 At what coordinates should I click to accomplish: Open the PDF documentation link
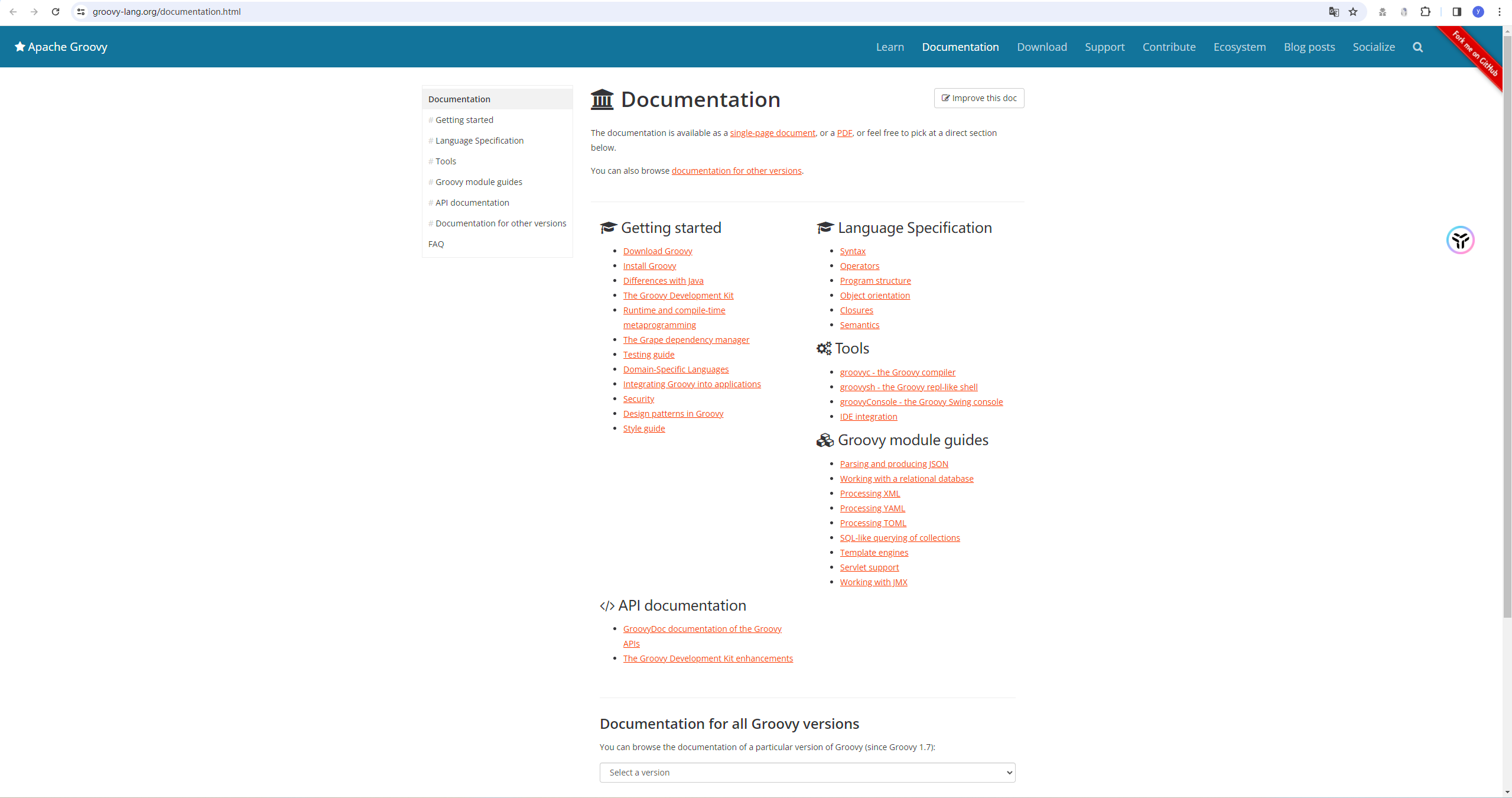[x=844, y=133]
